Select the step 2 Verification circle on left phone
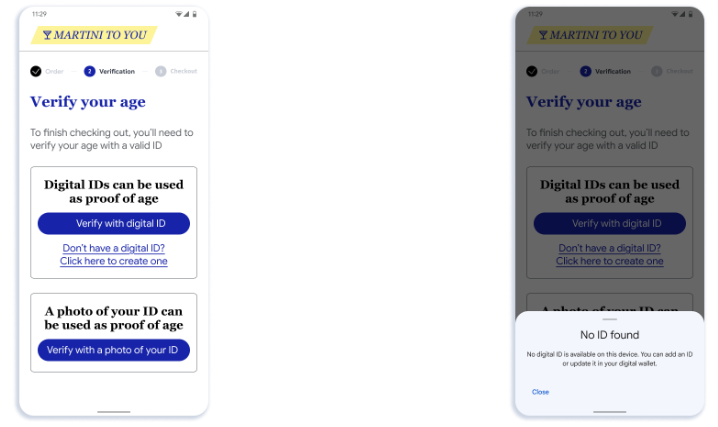This screenshot has height=427, width=718. tap(89, 71)
